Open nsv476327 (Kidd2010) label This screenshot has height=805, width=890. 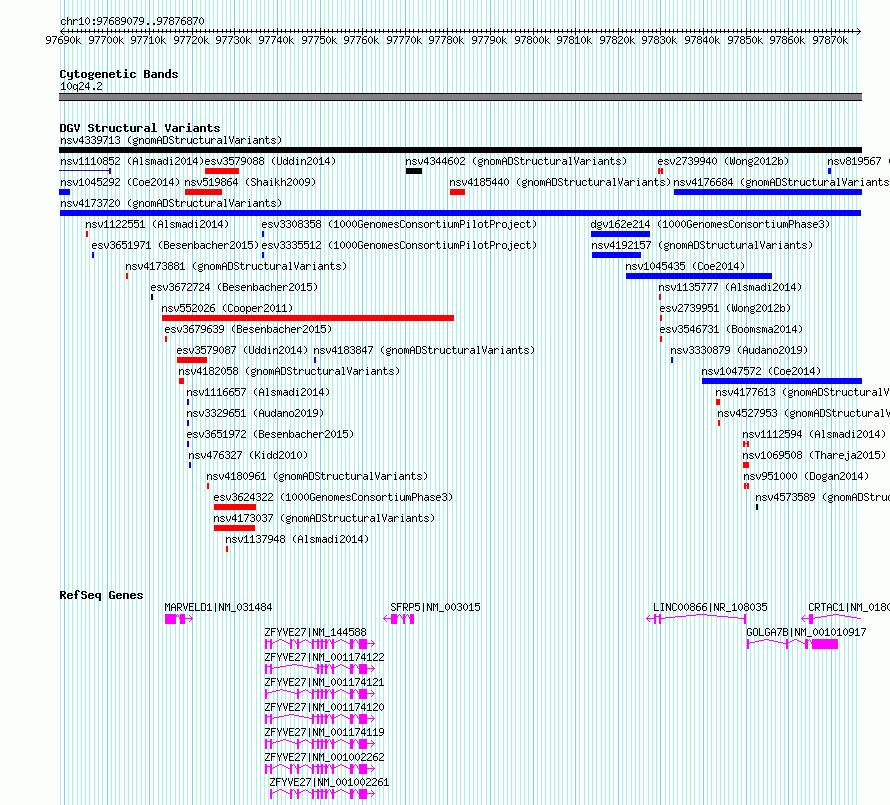point(248,455)
